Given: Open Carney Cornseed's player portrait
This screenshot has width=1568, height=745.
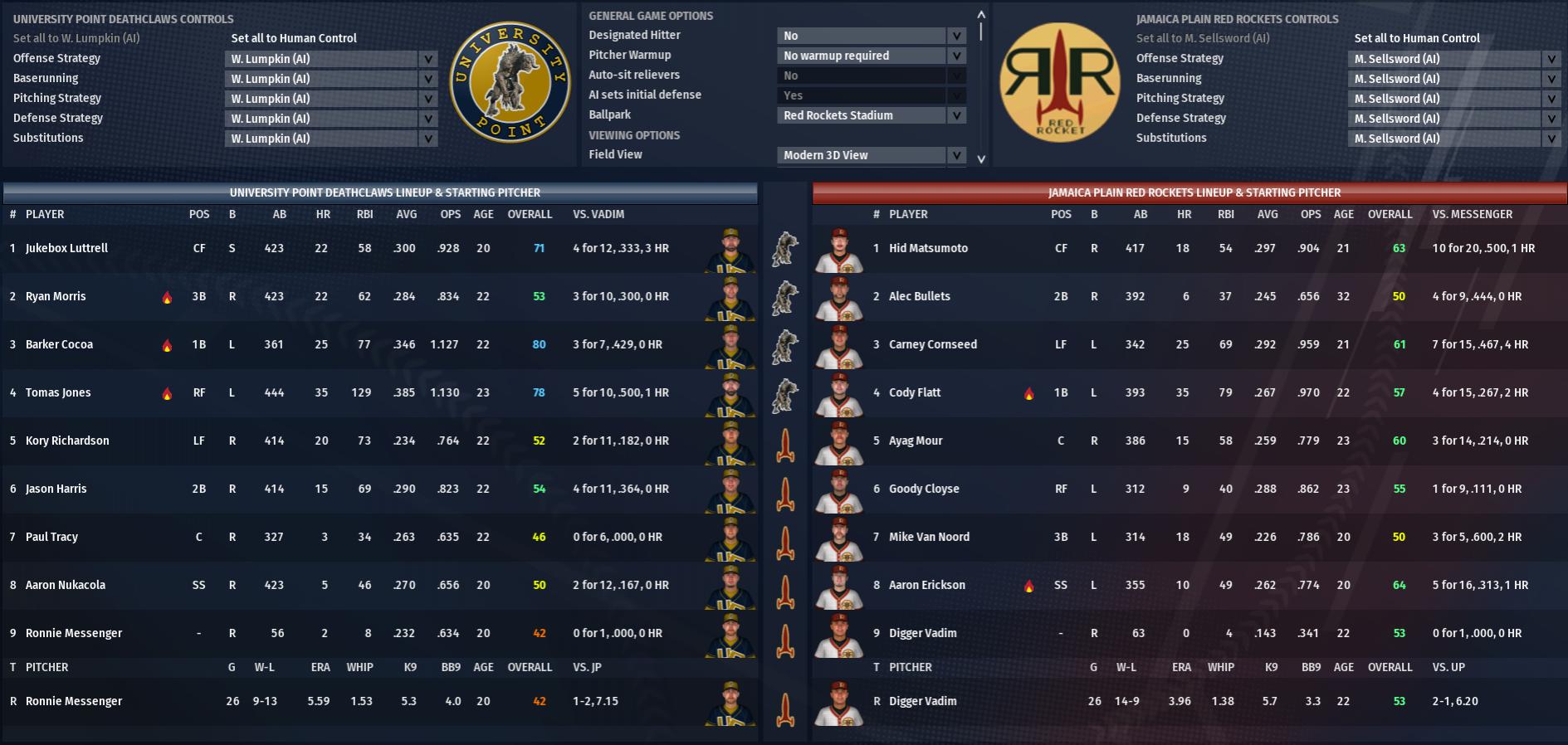Looking at the screenshot, I should 839,345.
